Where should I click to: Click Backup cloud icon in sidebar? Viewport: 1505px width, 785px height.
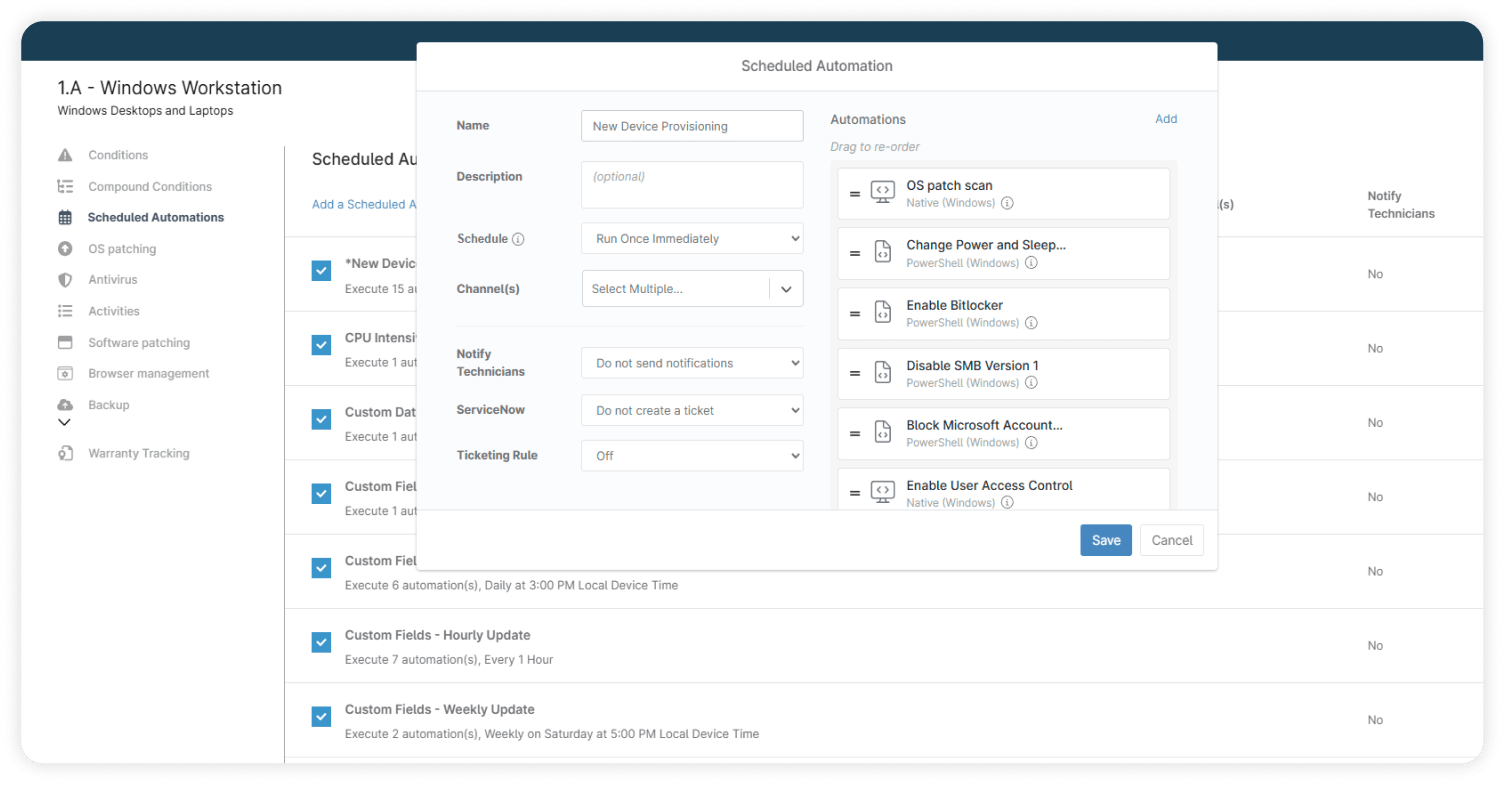coord(65,404)
